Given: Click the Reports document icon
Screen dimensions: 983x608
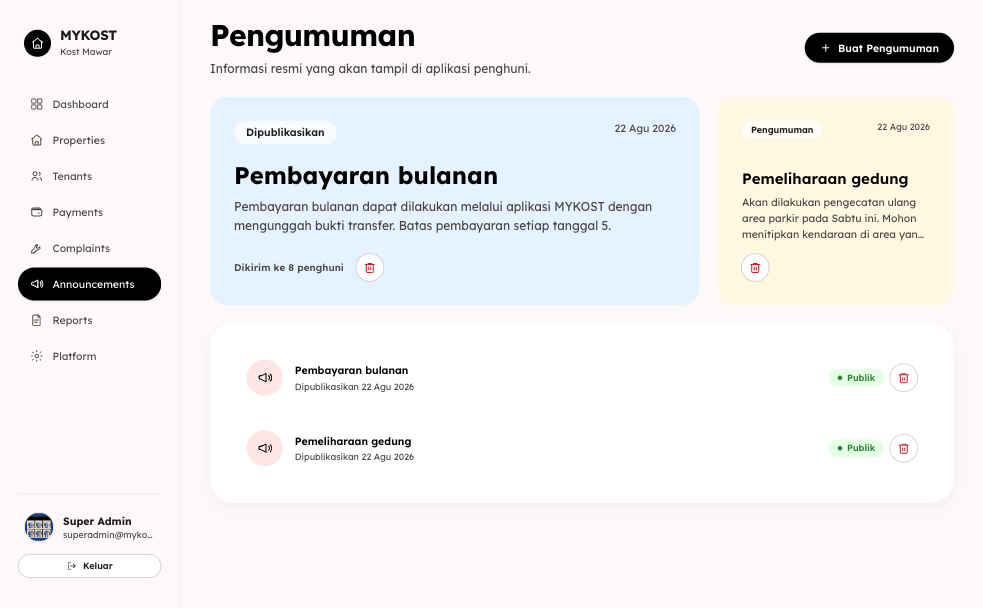Looking at the screenshot, I should coord(37,320).
